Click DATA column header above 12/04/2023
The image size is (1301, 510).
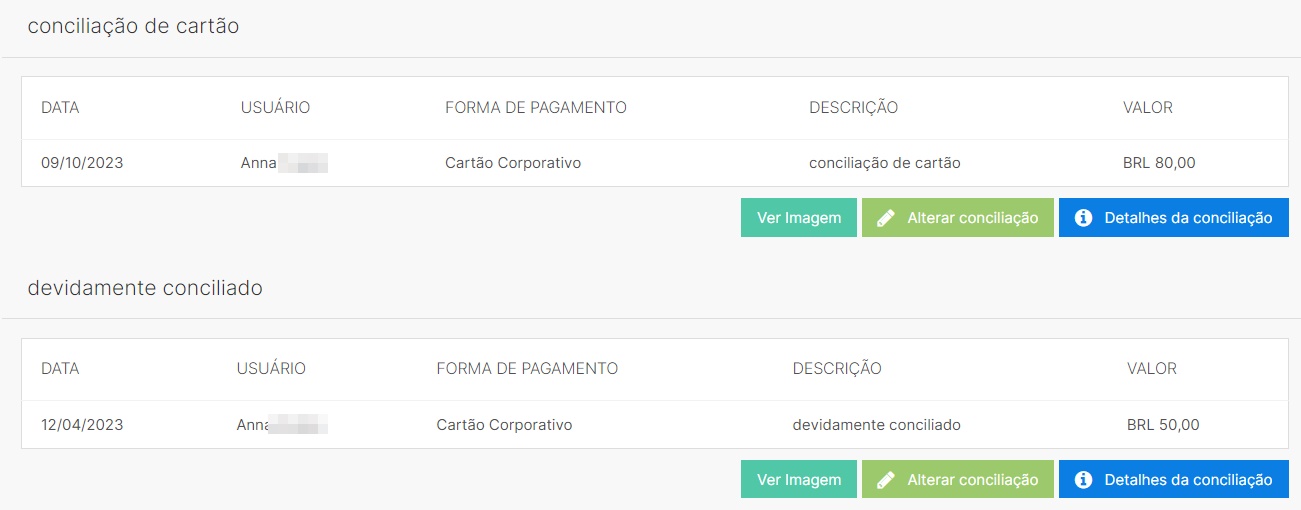click(60, 369)
